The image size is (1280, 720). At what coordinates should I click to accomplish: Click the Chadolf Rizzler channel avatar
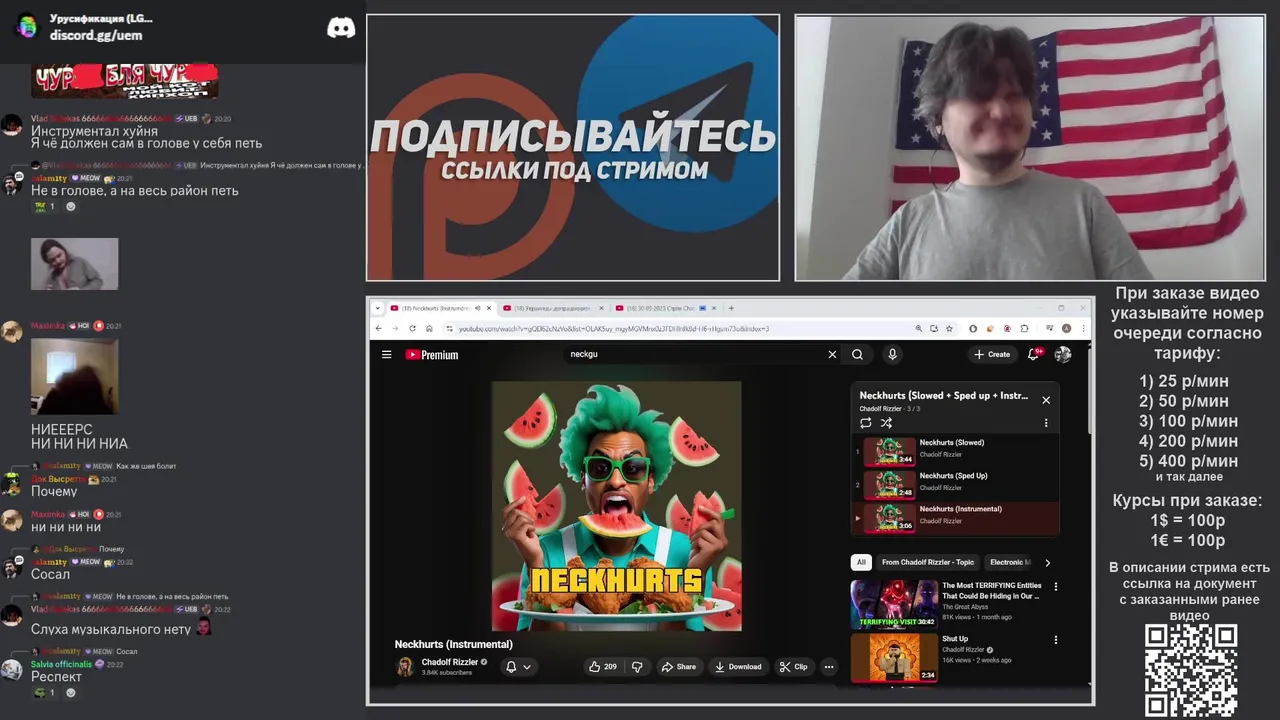[x=405, y=667]
